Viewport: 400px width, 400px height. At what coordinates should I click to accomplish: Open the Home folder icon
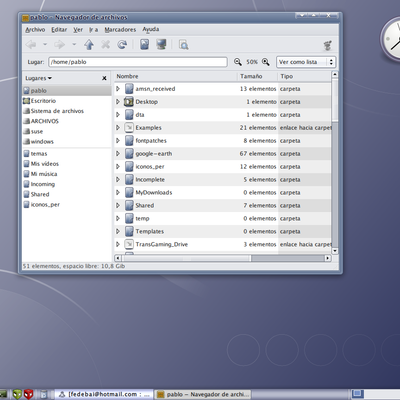coord(144,44)
